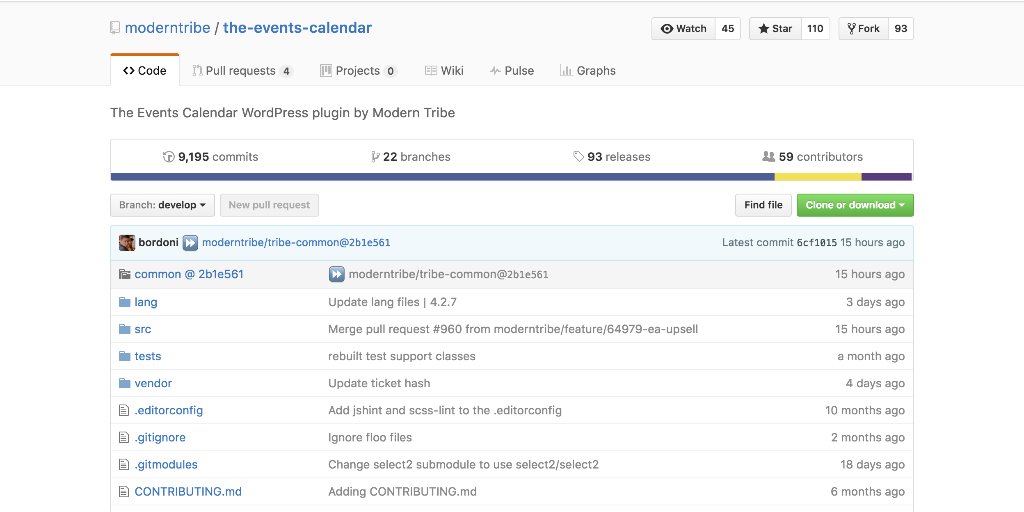The width and height of the screenshot is (1024, 512).
Task: Click the New pull request button
Action: (x=269, y=205)
